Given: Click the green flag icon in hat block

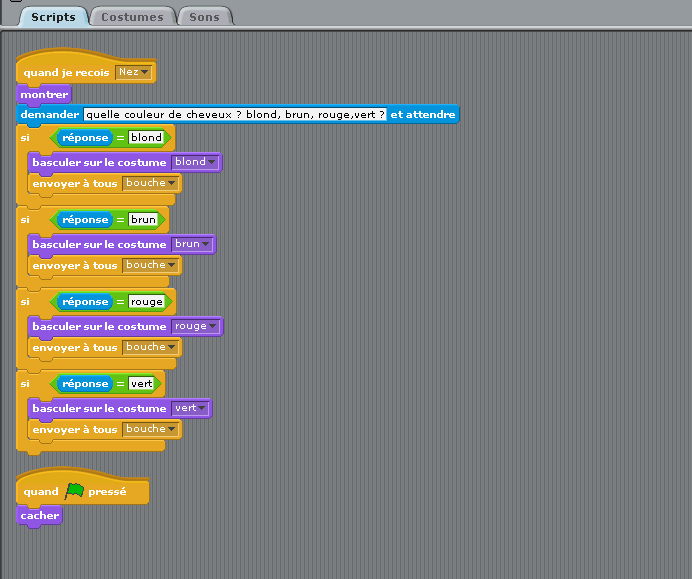Looking at the screenshot, I should 74,491.
